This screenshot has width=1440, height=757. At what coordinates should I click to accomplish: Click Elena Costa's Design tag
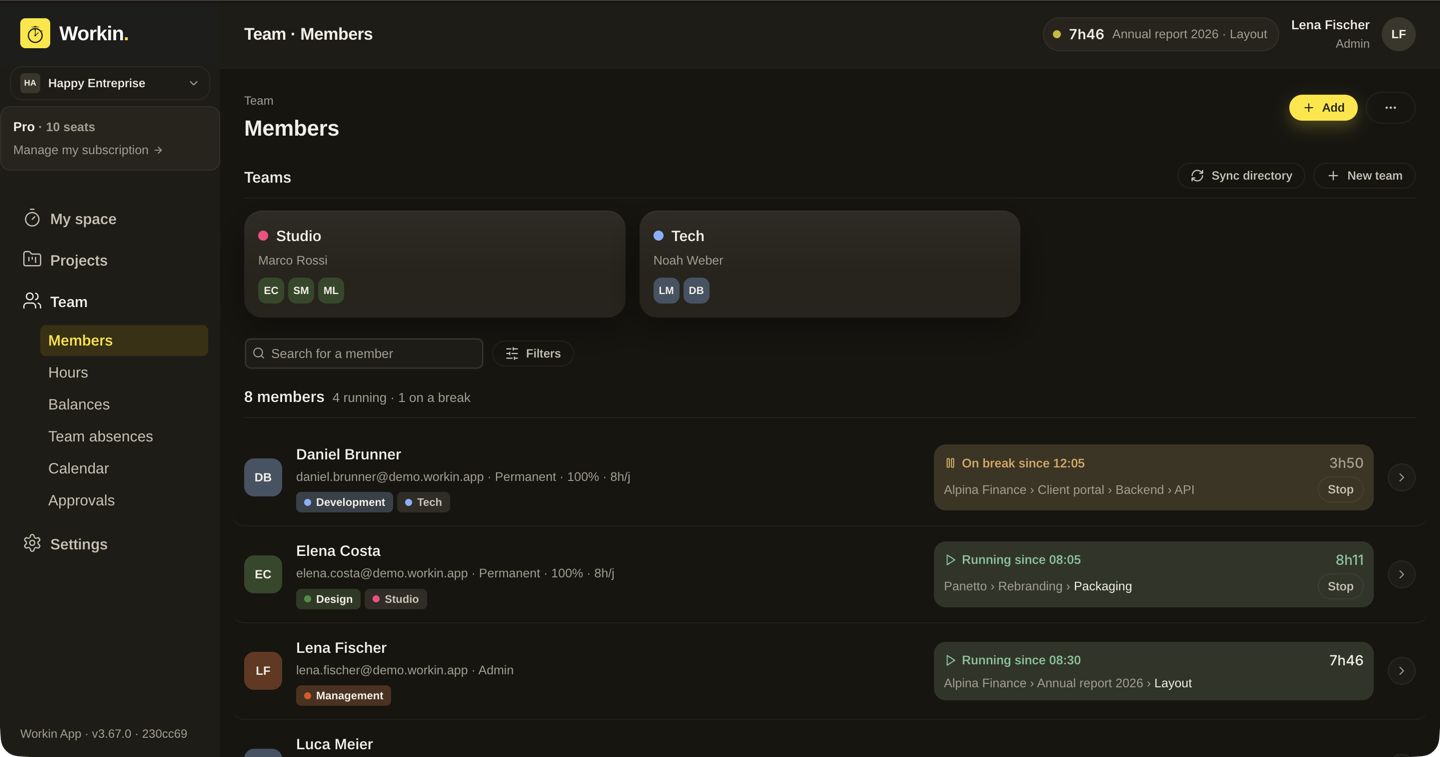coord(328,599)
